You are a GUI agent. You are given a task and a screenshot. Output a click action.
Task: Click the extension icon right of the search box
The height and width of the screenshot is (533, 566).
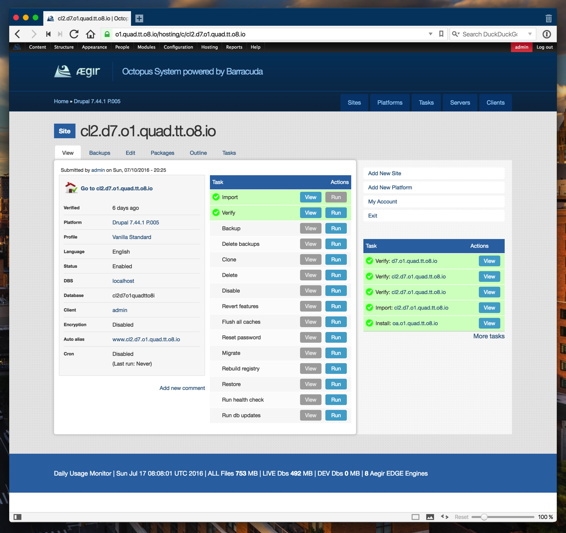tap(547, 34)
